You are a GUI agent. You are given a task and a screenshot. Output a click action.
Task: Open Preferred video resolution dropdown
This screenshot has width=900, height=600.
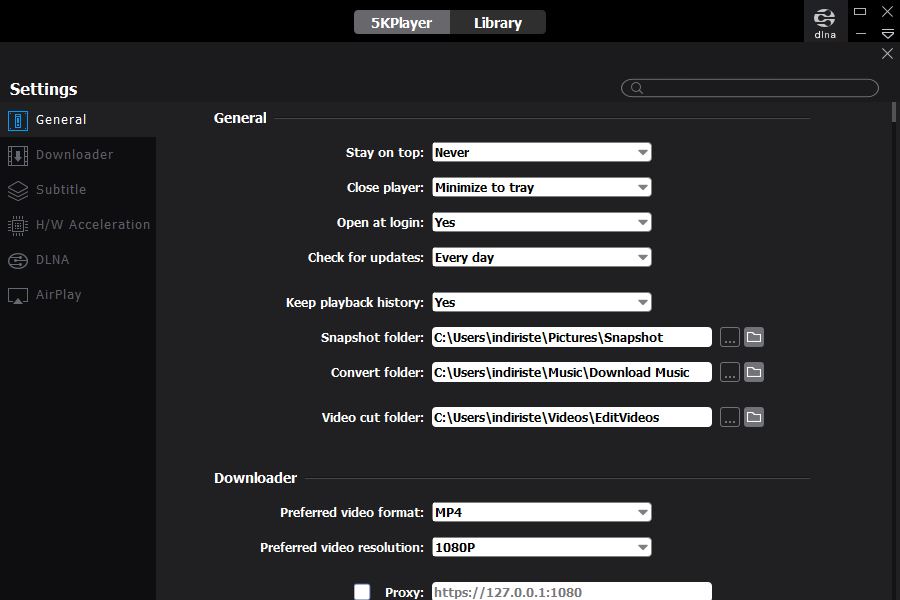click(x=541, y=548)
